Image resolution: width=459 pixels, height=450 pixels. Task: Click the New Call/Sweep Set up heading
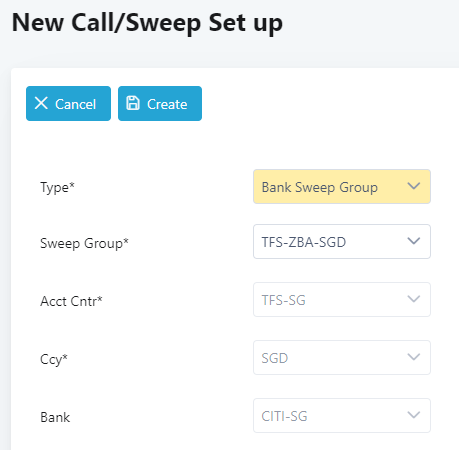click(147, 23)
